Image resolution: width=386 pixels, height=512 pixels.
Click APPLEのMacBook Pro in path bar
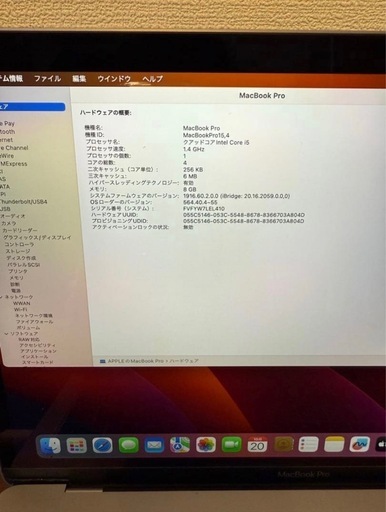point(136,361)
